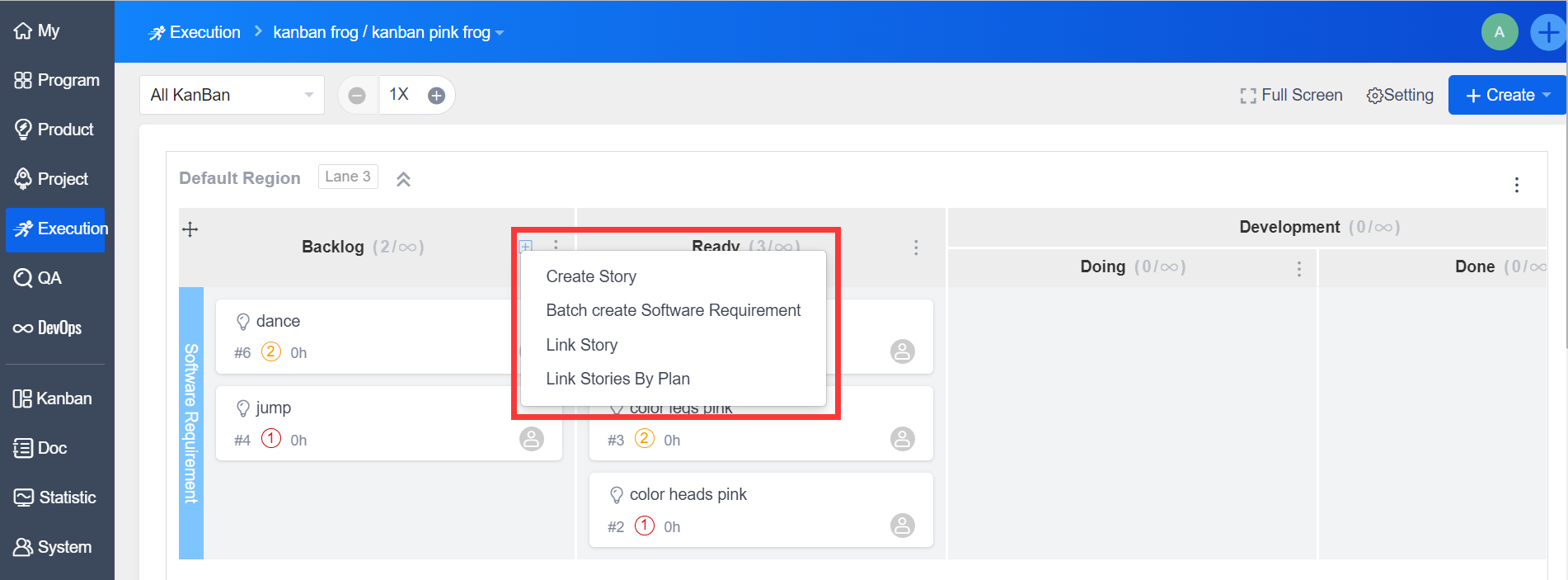
Task: Open Default Region three-dot options menu
Action: pyautogui.click(x=1516, y=185)
